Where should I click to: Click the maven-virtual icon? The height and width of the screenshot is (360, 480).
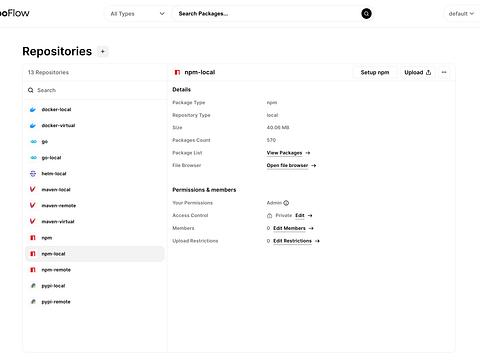click(32, 221)
